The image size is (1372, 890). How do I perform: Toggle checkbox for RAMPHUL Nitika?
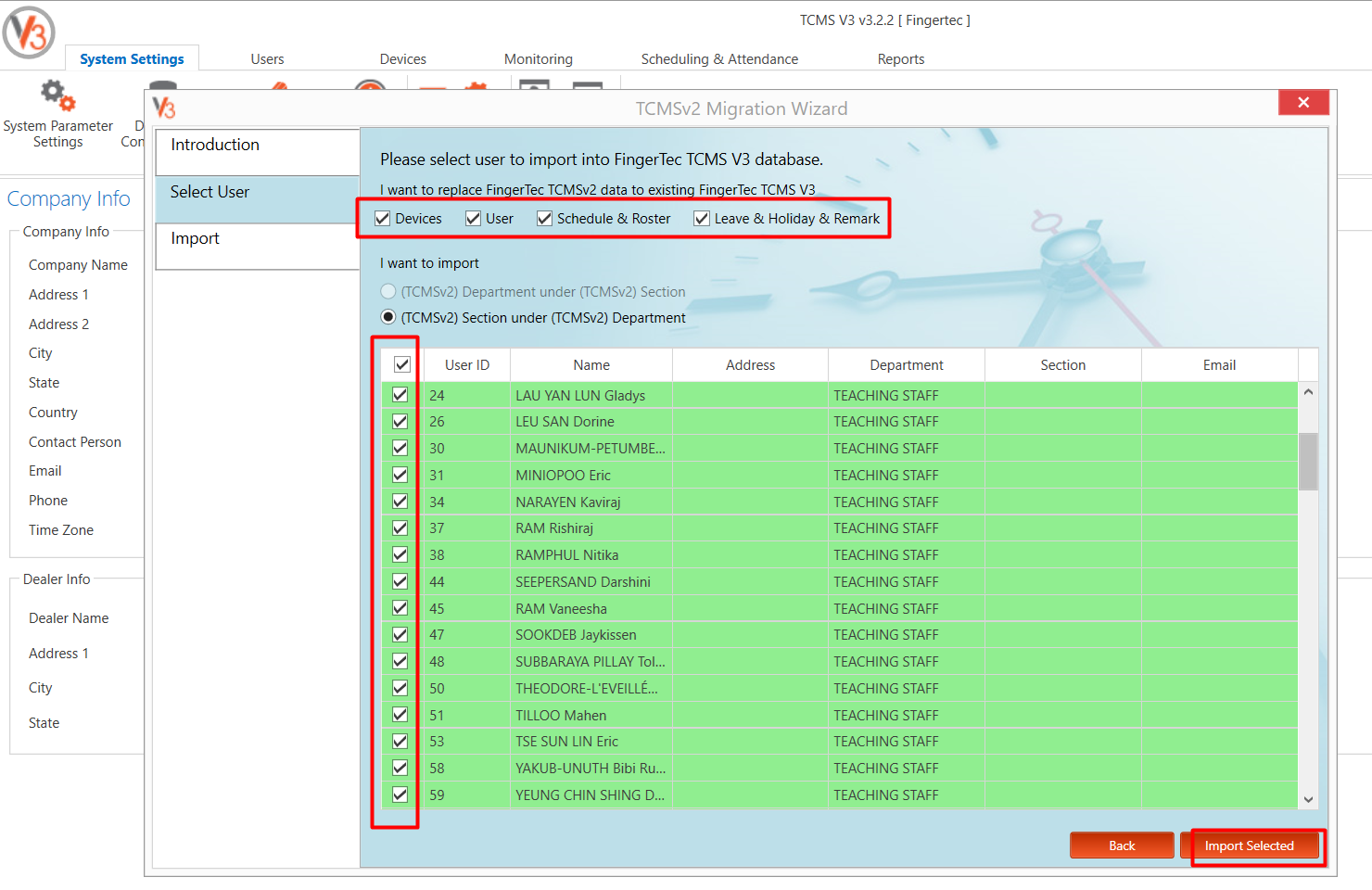400,554
